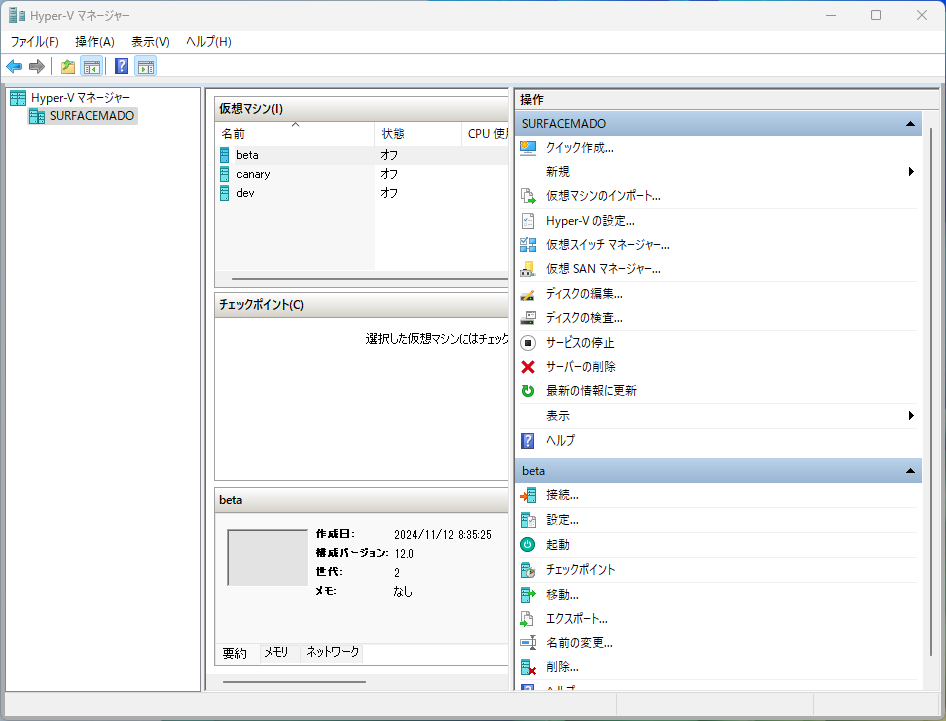Click the actions pane vertical scrollbar
This screenshot has width=946, height=721.
(931, 392)
